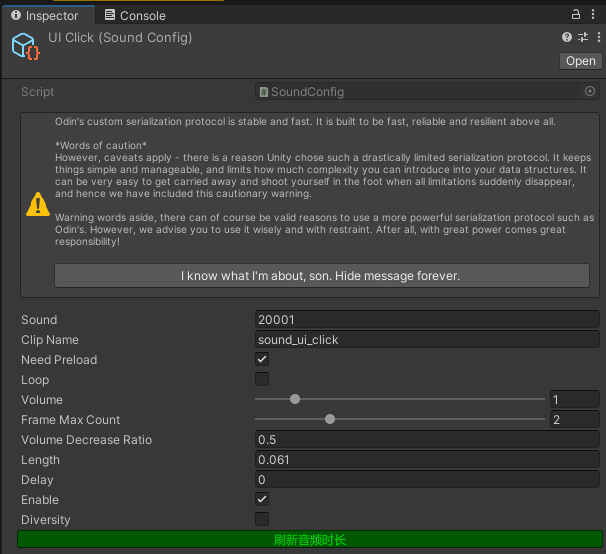Click the Clip Name label
This screenshot has width=606, height=554.
click(x=50, y=340)
